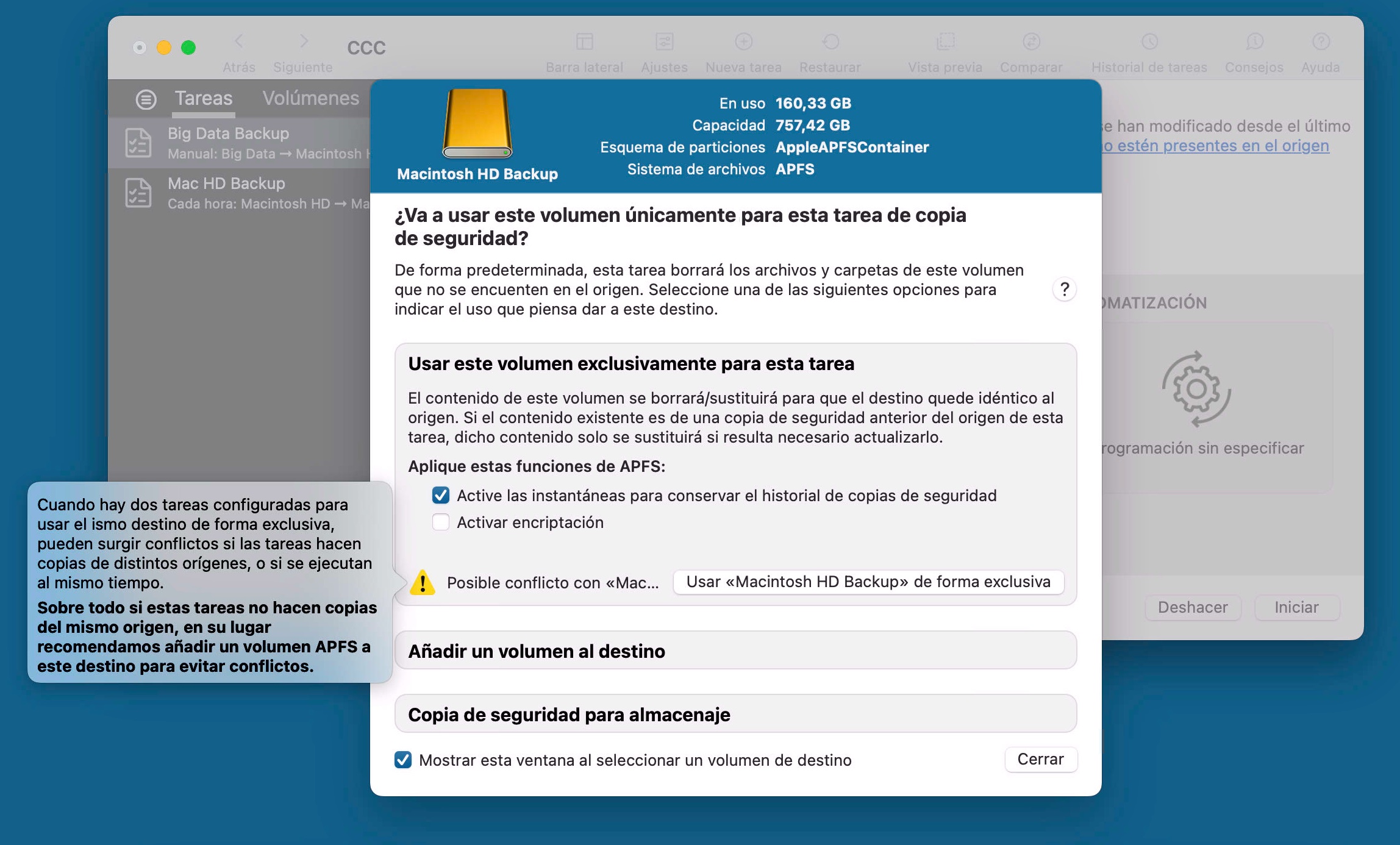This screenshot has width=1400, height=845.
Task: Click the Mac HD Backup task icon
Action: (138, 193)
